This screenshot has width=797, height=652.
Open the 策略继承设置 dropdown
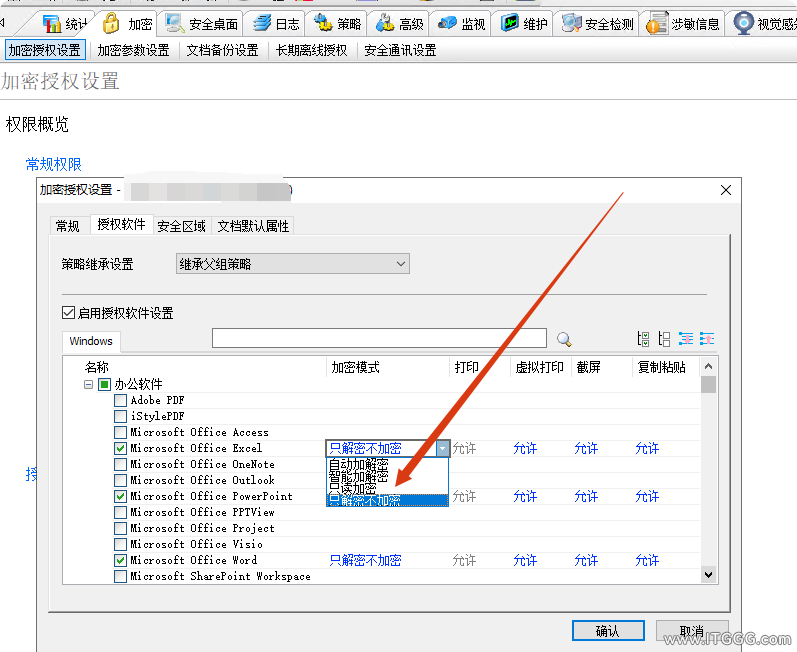[x=293, y=264]
